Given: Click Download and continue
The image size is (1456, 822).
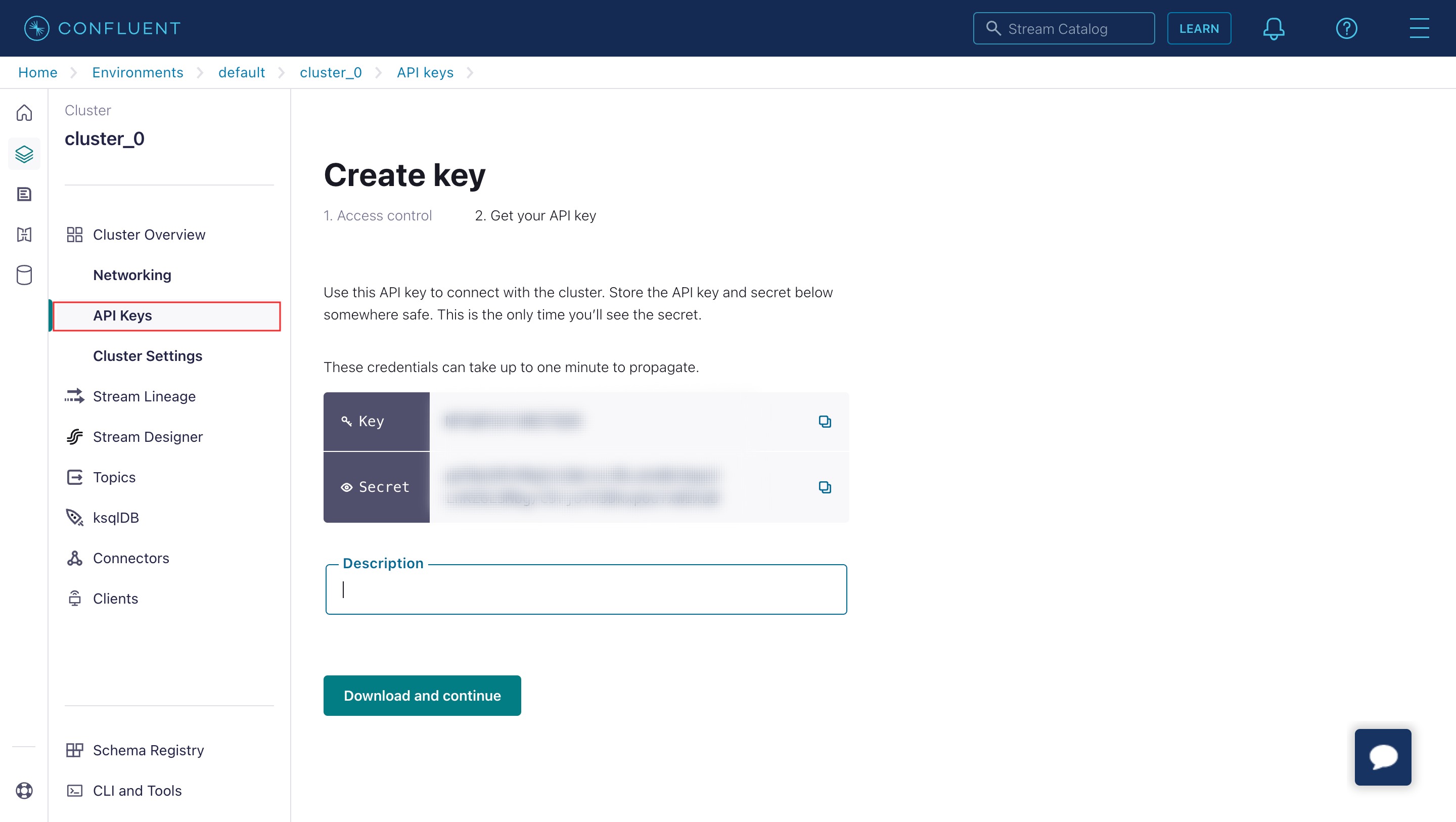Looking at the screenshot, I should [422, 696].
